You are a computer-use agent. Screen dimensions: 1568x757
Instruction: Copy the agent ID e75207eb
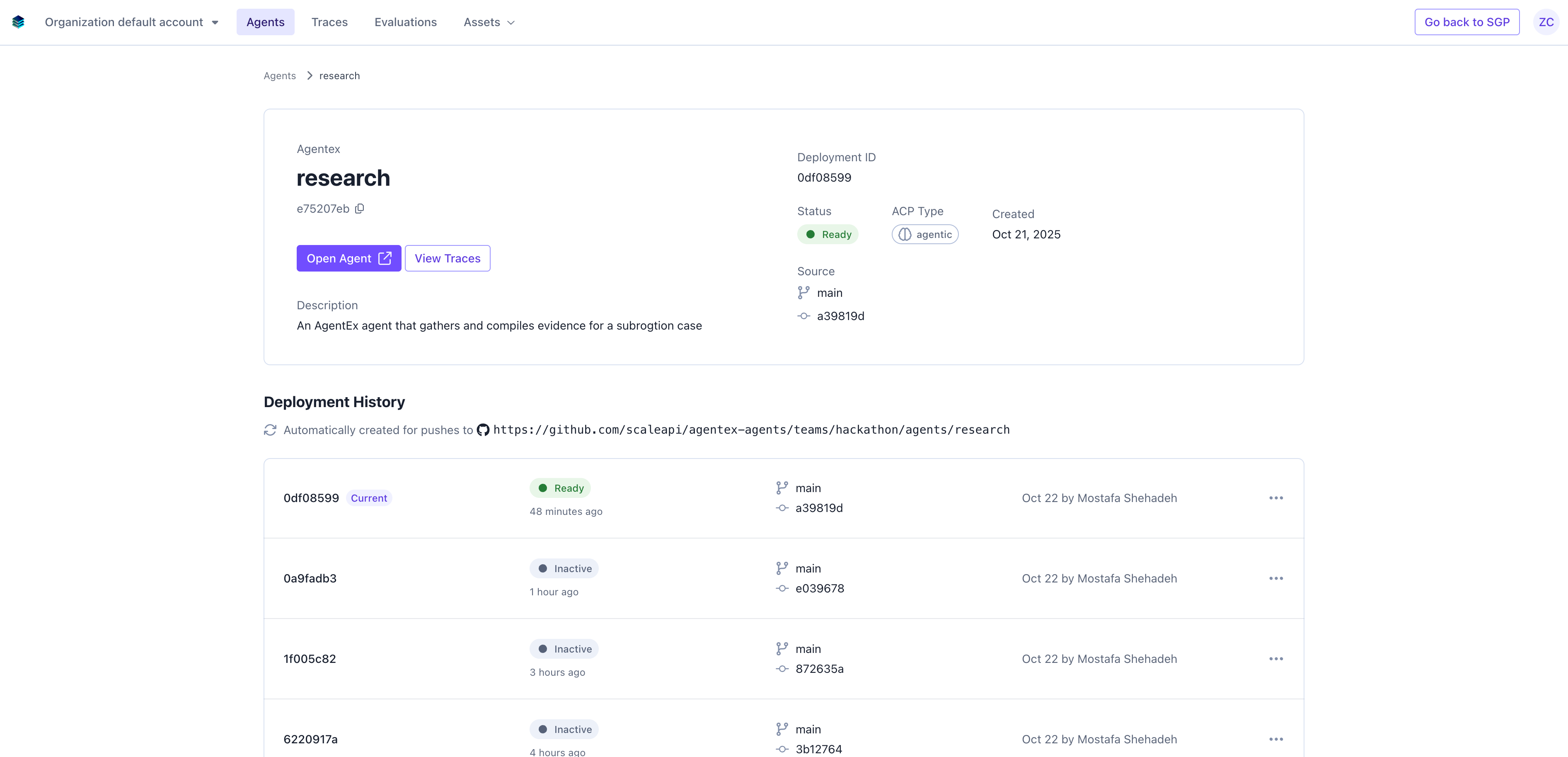(359, 208)
